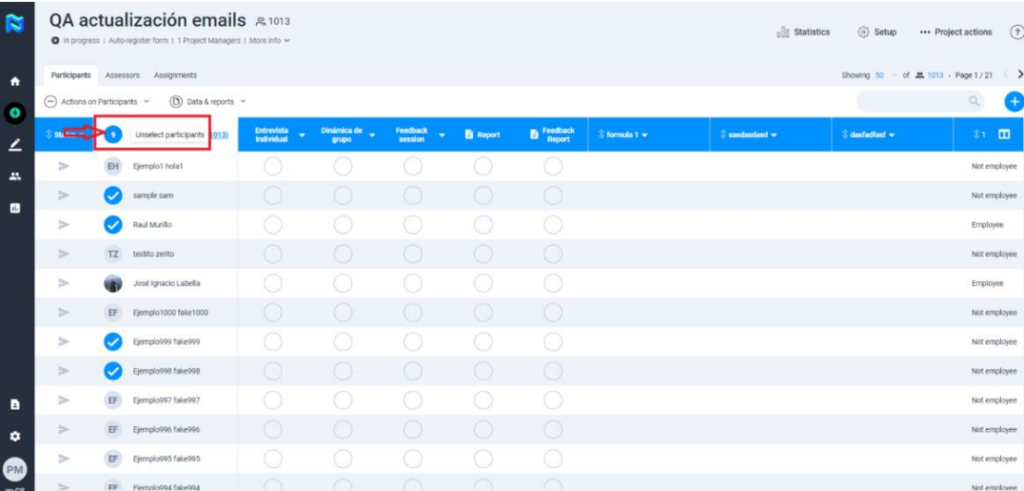Click the sidebar settings gear icon

point(15,436)
